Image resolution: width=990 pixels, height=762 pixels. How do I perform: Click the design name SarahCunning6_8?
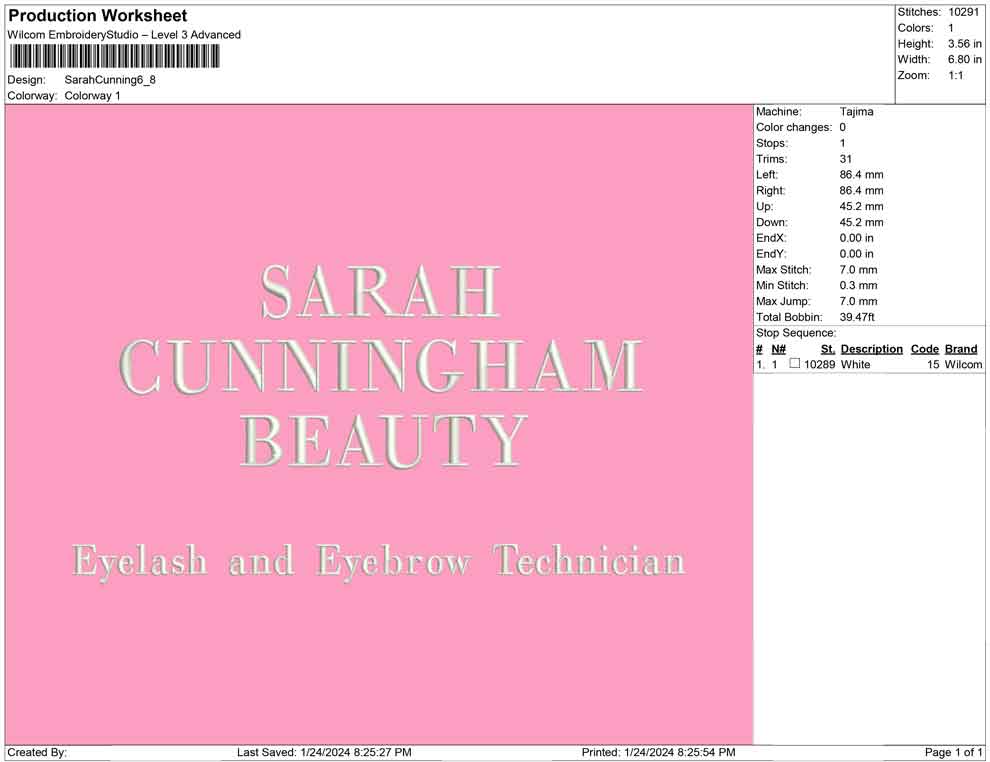click(110, 80)
